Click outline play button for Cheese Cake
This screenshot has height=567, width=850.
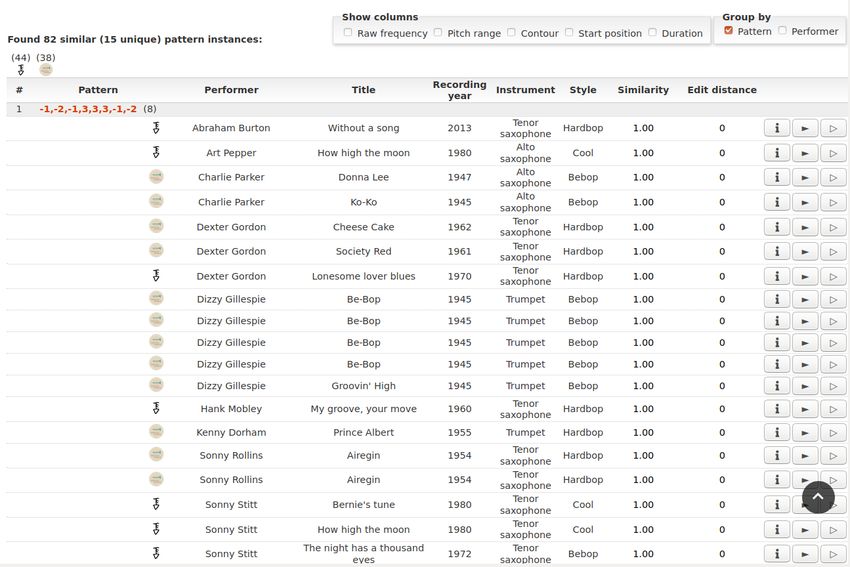click(x=833, y=228)
